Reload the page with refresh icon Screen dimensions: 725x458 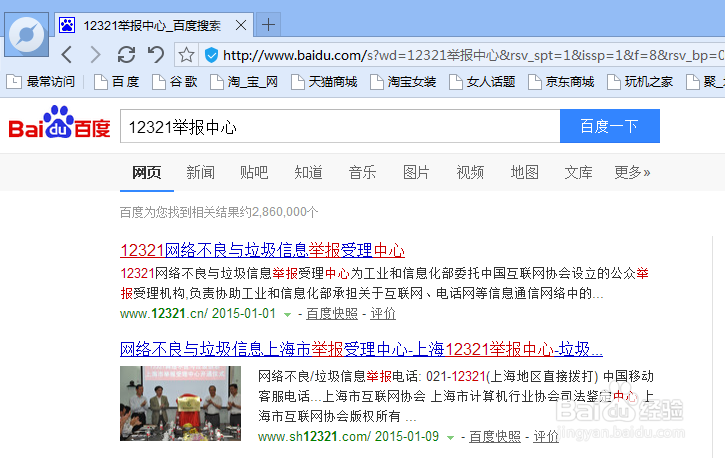point(126,55)
